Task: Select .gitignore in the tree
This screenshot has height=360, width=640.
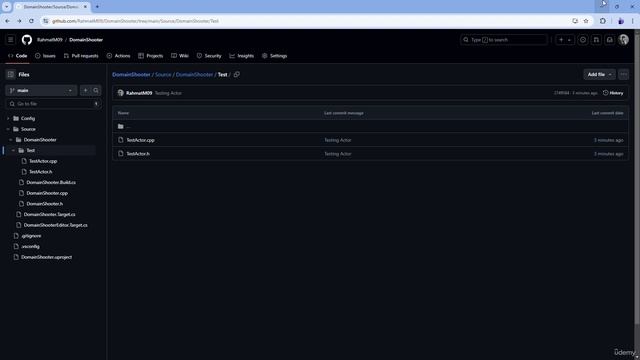Action: click(x=31, y=236)
